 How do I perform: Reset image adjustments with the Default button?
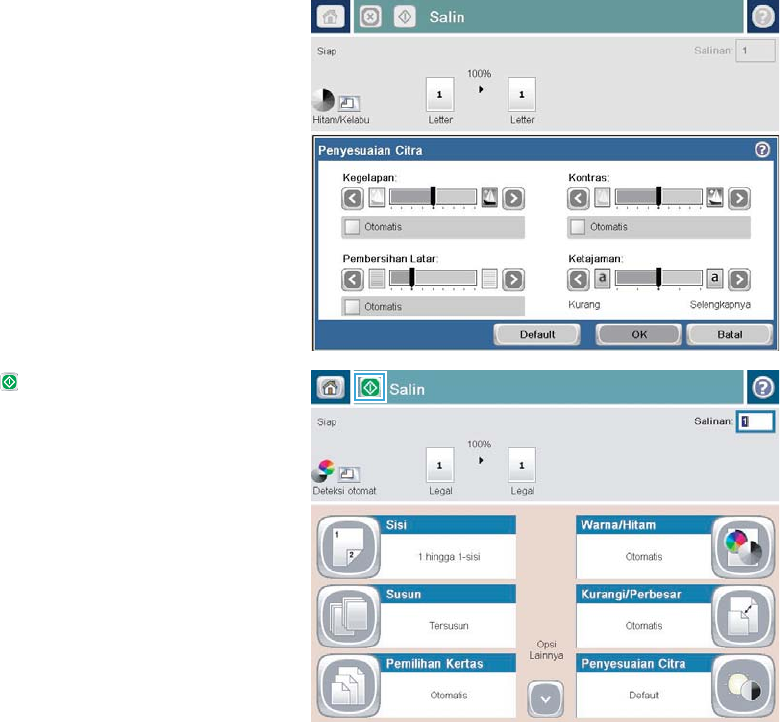[x=537, y=334]
